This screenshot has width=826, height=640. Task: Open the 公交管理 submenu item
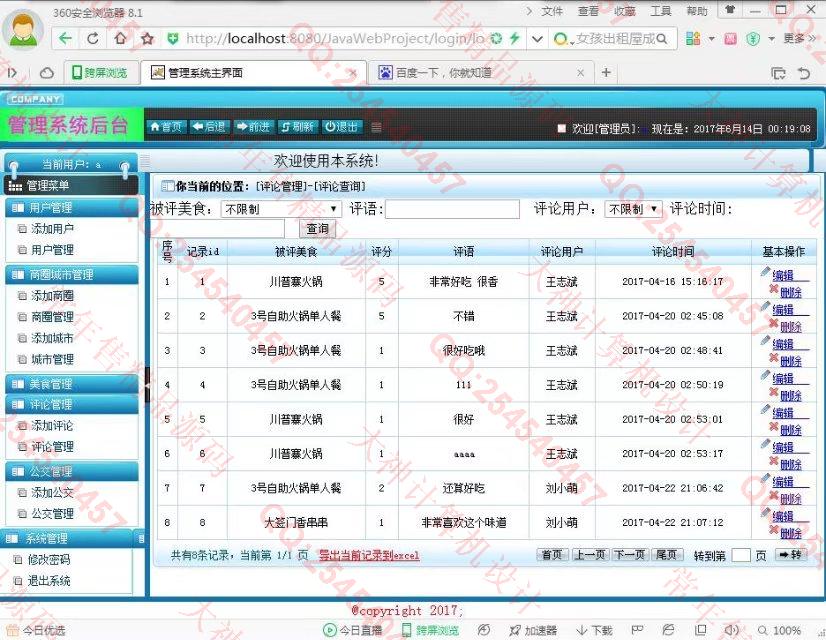52,514
